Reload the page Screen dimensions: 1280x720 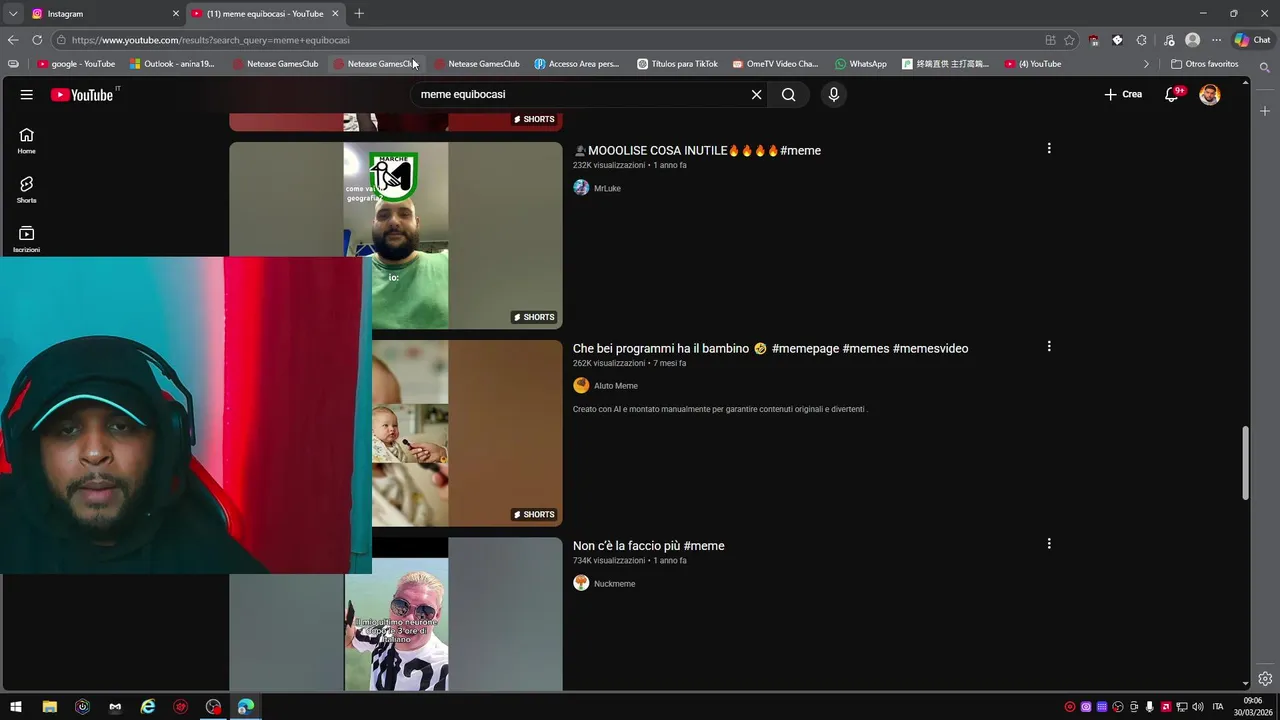(x=37, y=40)
